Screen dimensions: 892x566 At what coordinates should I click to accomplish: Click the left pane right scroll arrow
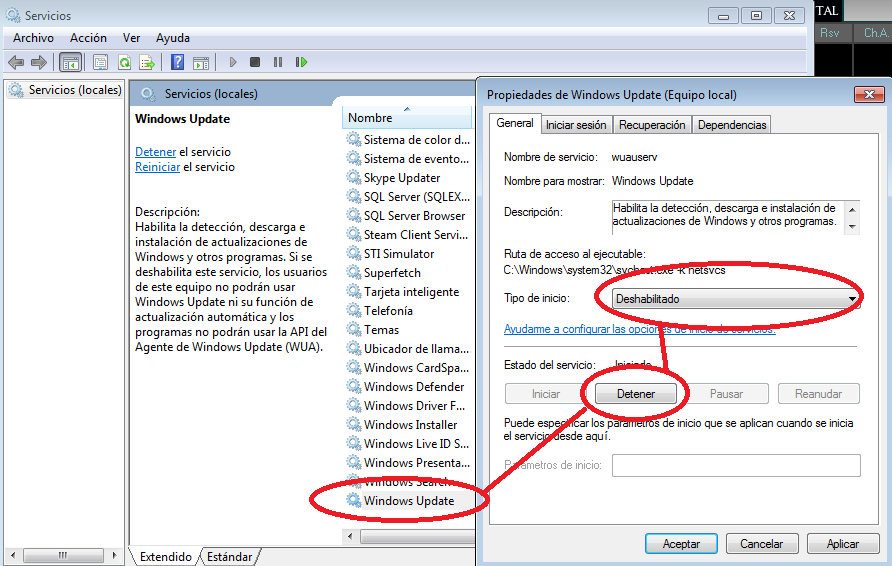tap(114, 555)
